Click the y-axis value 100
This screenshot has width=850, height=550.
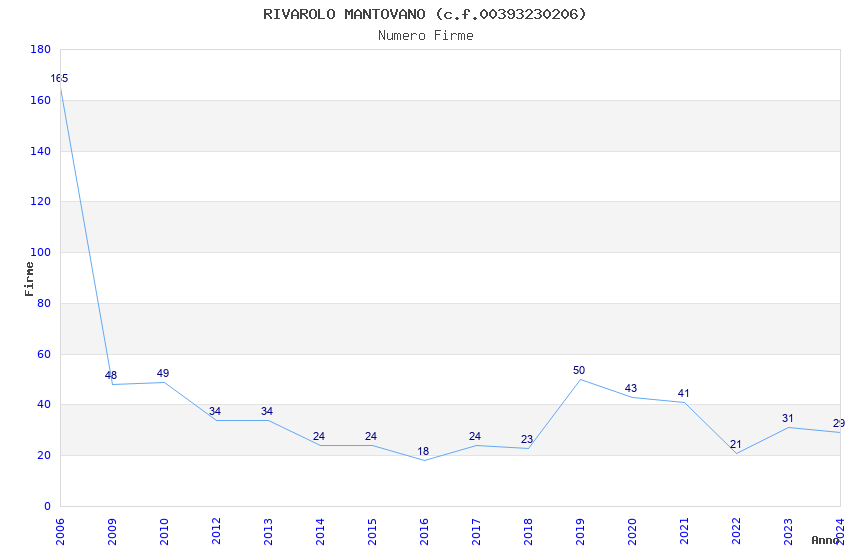click(41, 252)
